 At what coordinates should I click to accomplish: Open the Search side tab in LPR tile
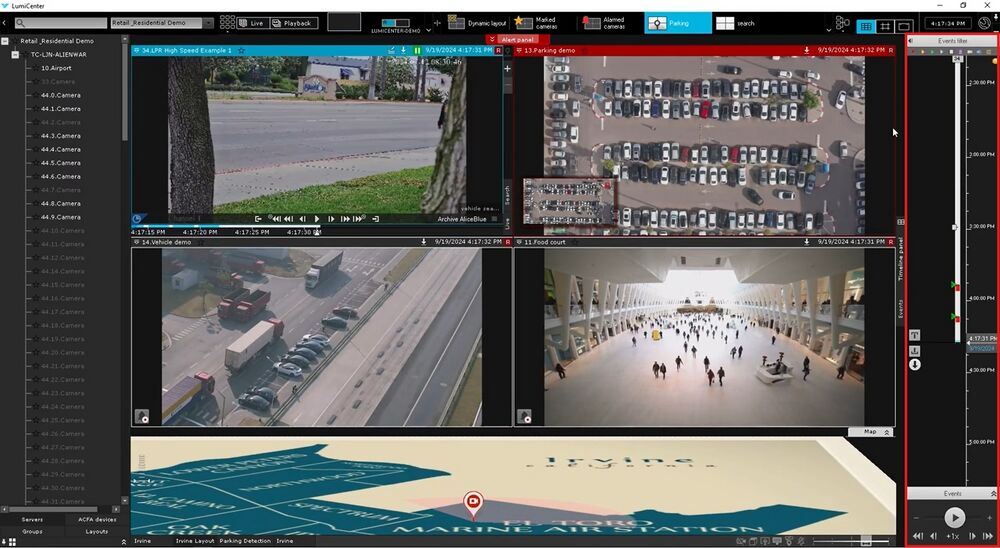[x=508, y=195]
